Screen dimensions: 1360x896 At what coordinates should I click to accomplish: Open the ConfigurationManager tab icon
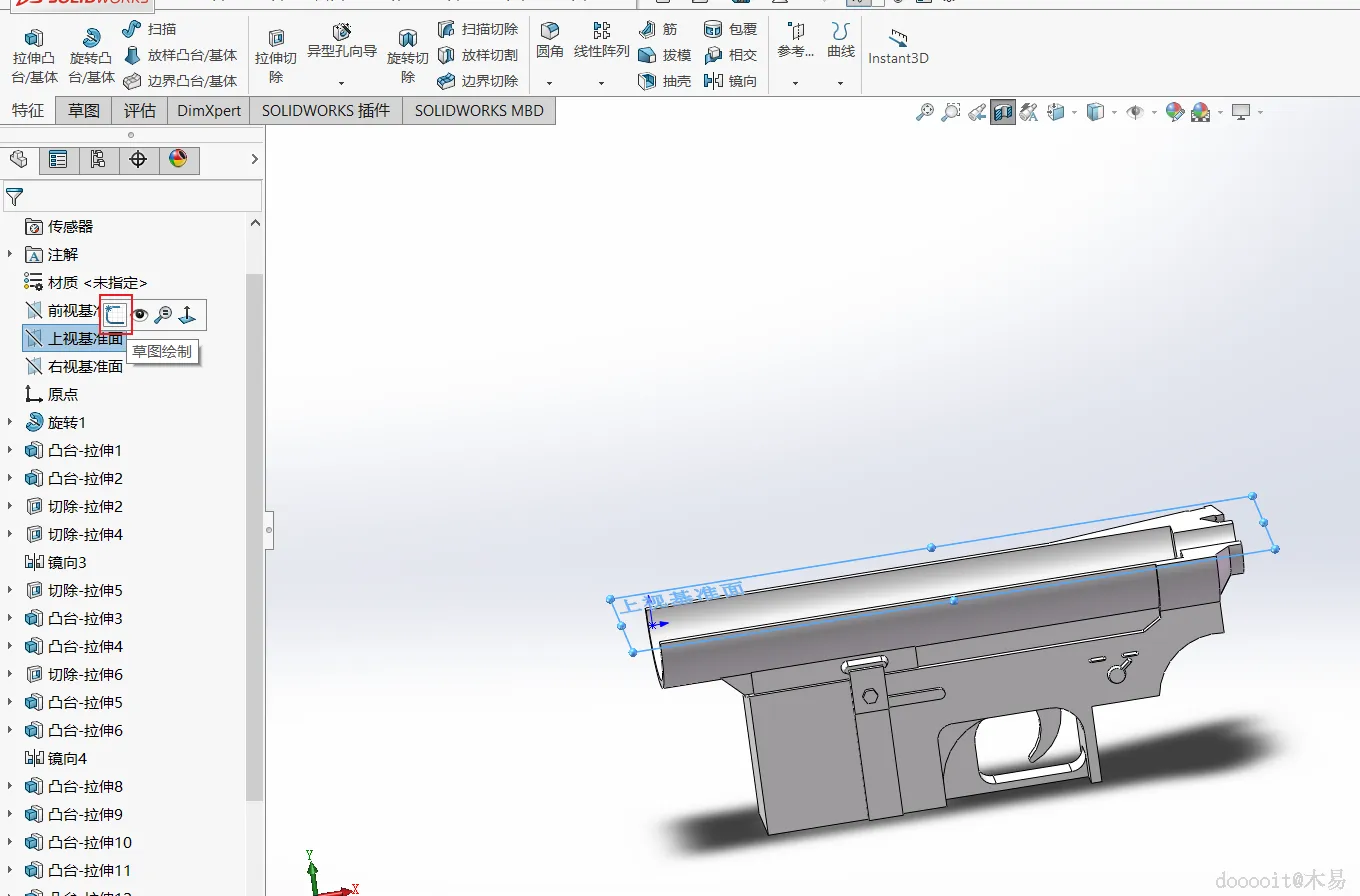(98, 160)
